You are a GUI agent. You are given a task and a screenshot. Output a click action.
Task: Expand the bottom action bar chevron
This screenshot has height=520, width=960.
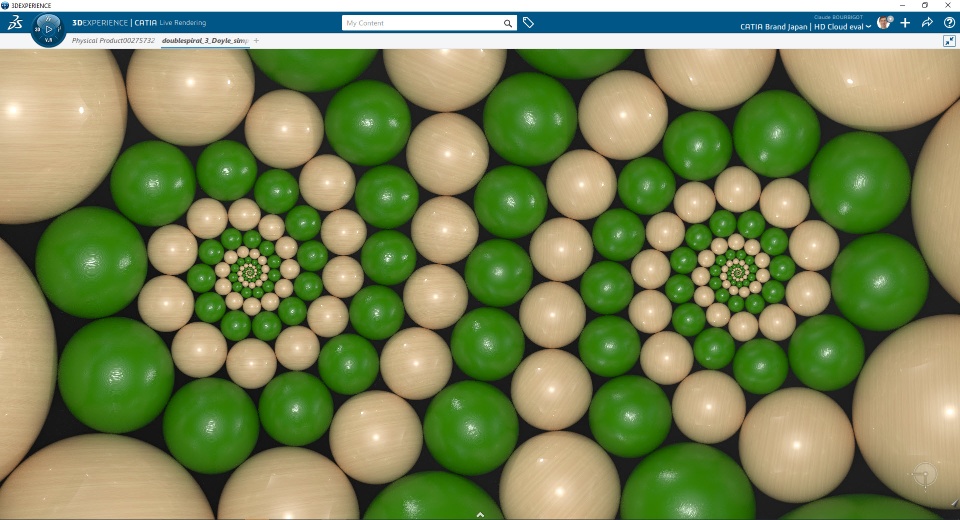(480, 515)
